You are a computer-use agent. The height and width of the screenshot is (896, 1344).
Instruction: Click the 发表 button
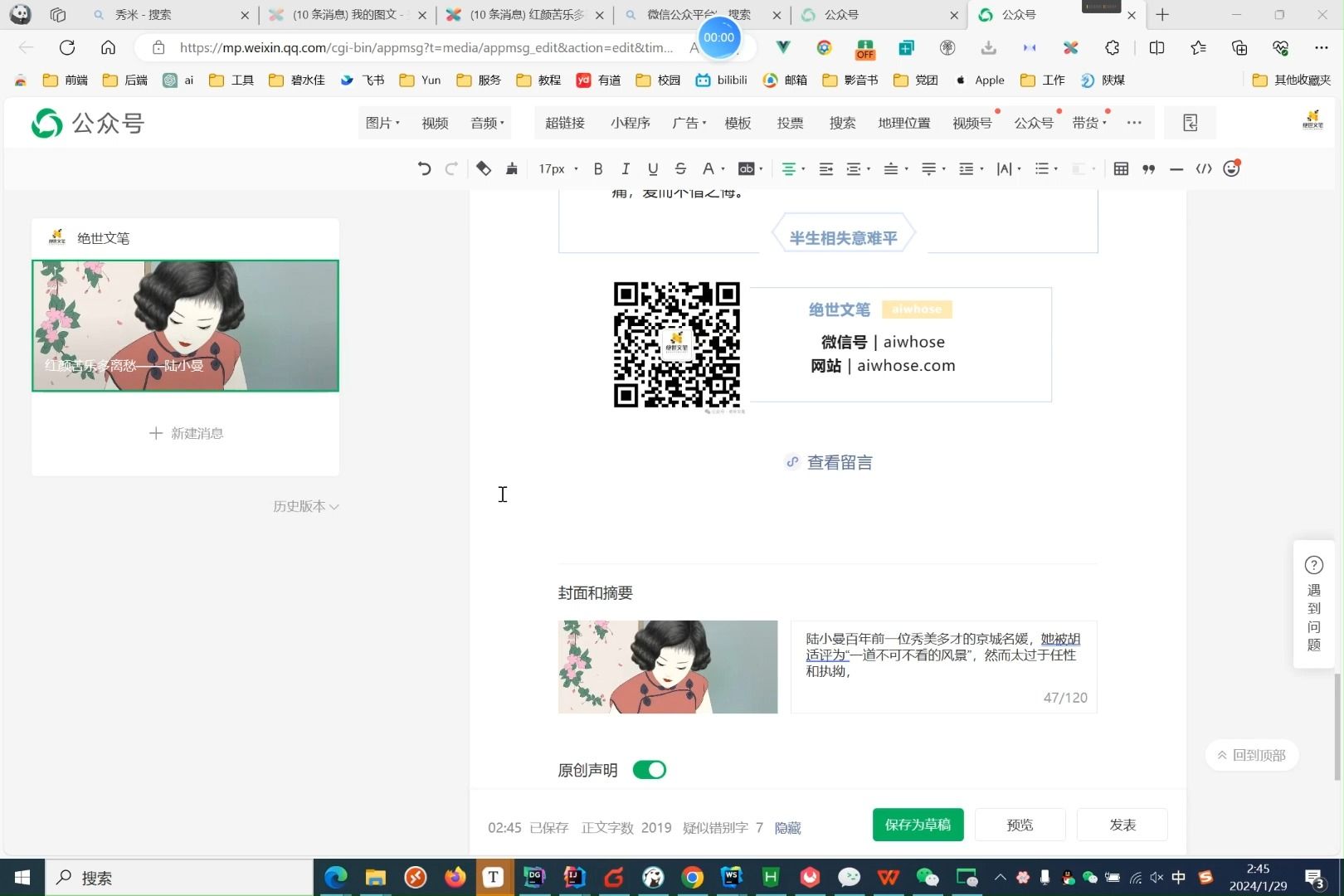click(1122, 825)
